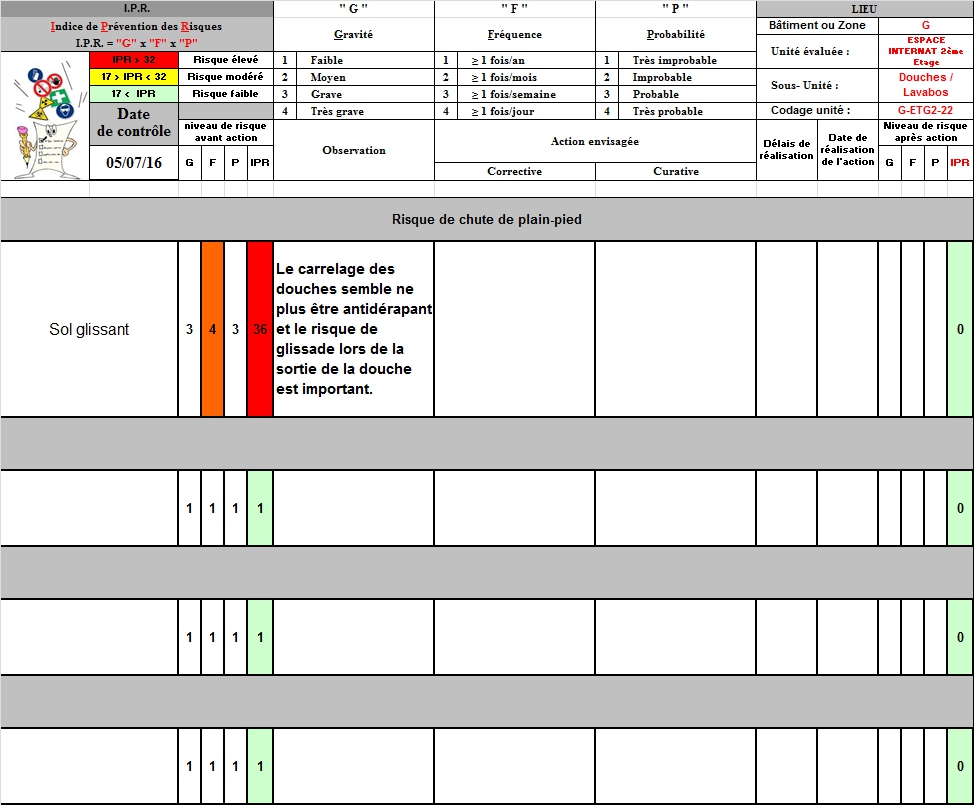The image size is (974, 805).
Task: Click the control date cell 05/07/16
Action: (133, 163)
